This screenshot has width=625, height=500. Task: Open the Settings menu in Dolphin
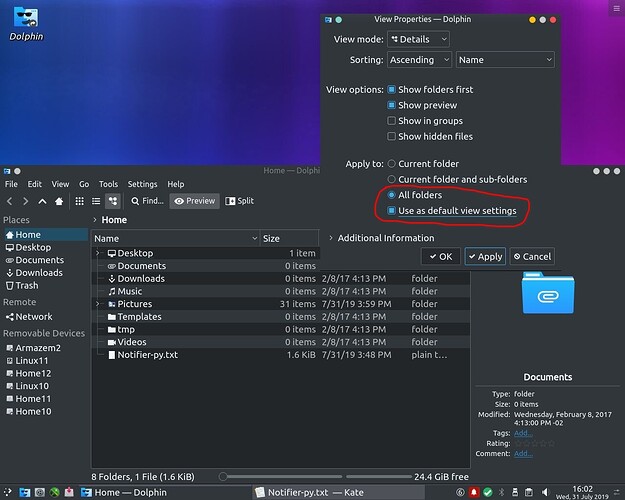[x=142, y=184]
